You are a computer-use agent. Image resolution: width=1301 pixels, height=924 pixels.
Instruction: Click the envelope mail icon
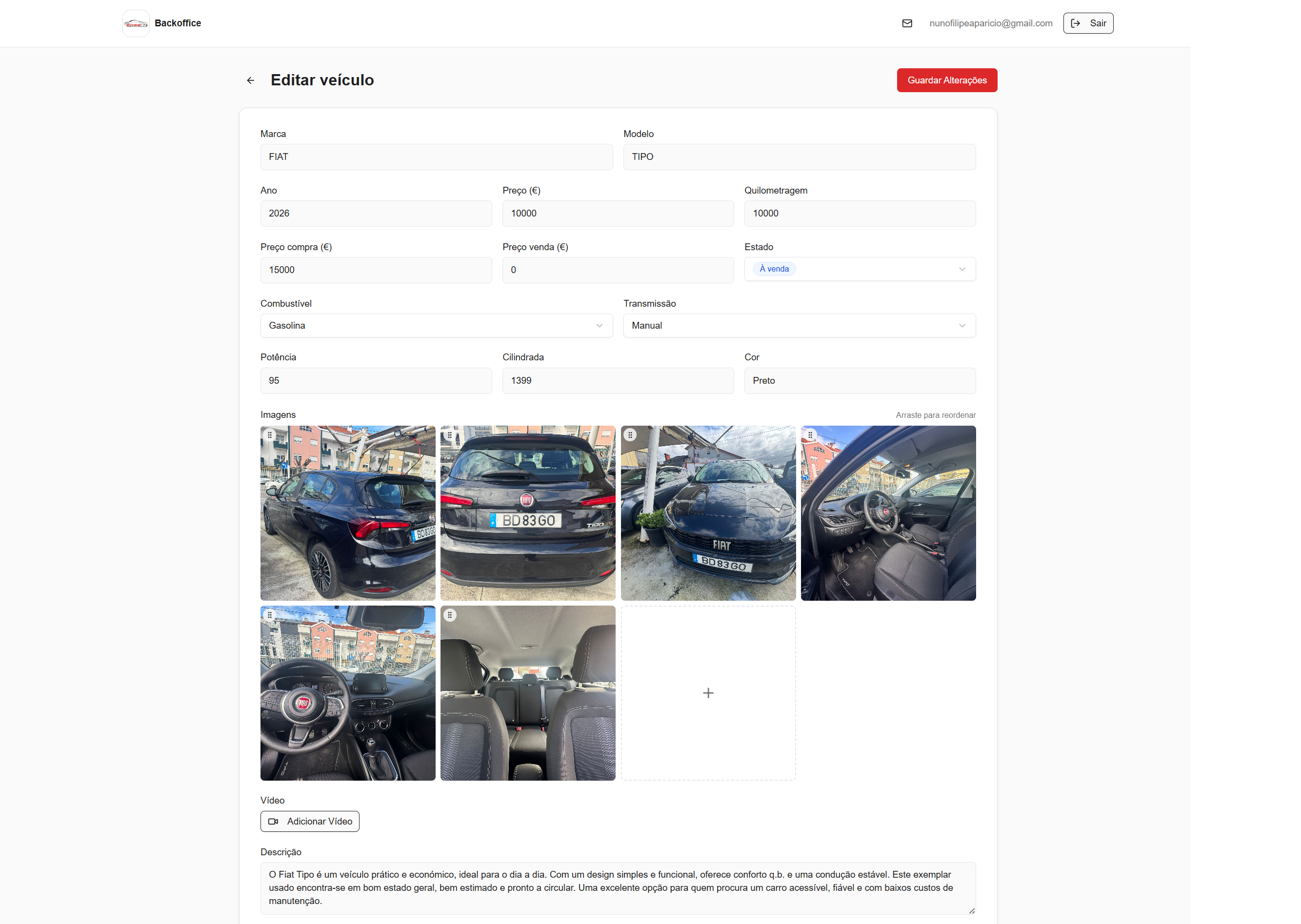(x=907, y=23)
